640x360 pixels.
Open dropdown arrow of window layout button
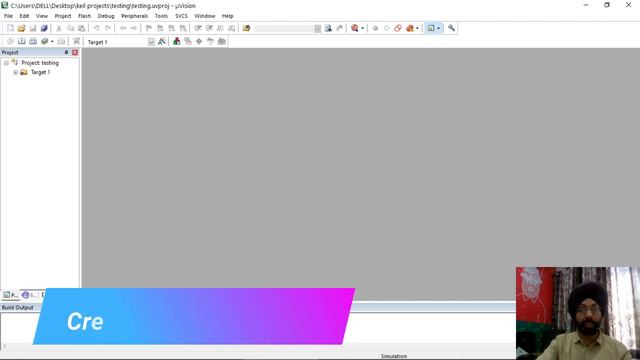438,28
